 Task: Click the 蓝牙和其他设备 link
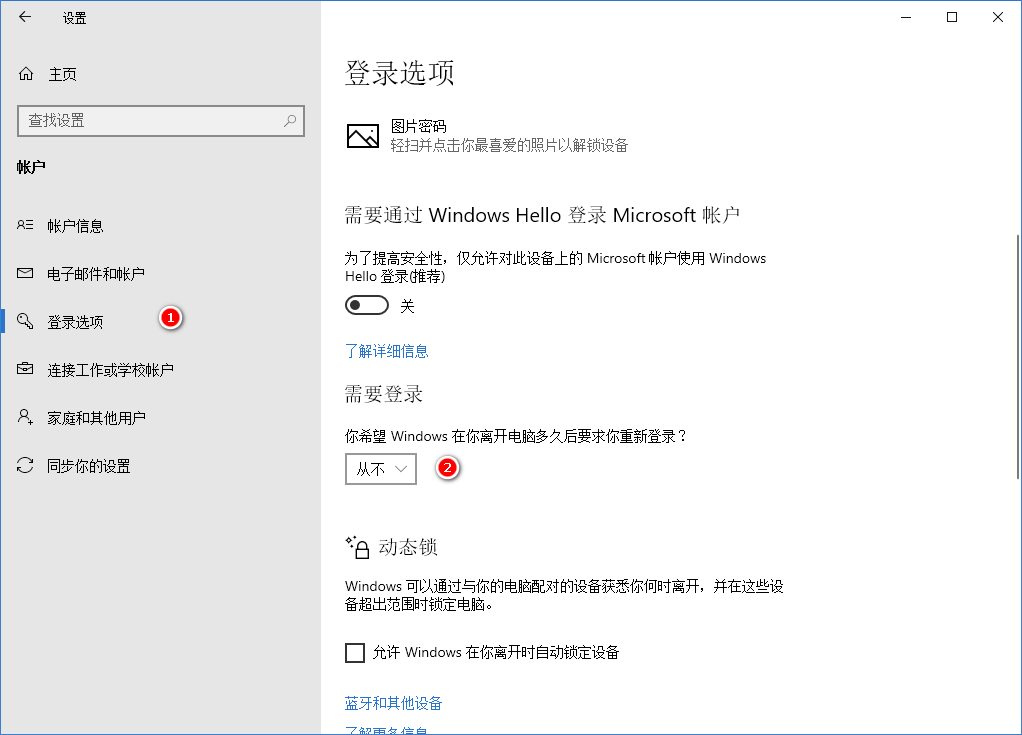tap(393, 703)
